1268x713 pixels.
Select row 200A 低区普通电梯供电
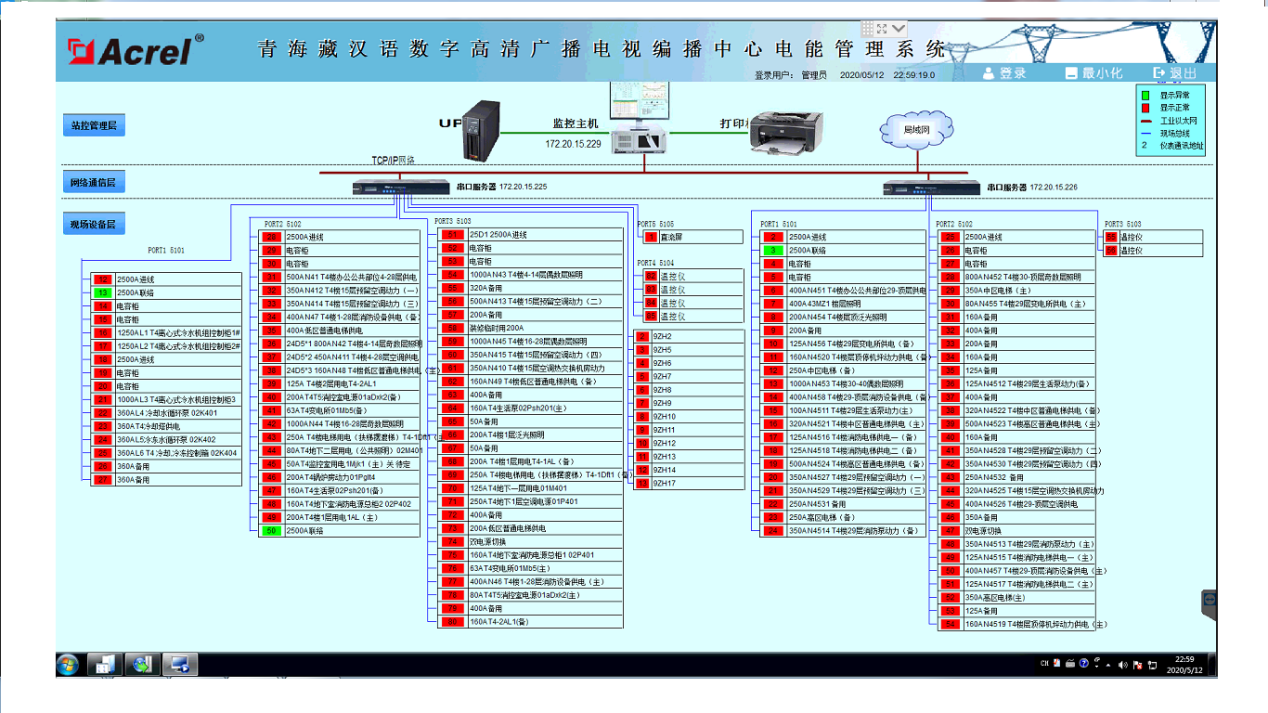[532, 528]
